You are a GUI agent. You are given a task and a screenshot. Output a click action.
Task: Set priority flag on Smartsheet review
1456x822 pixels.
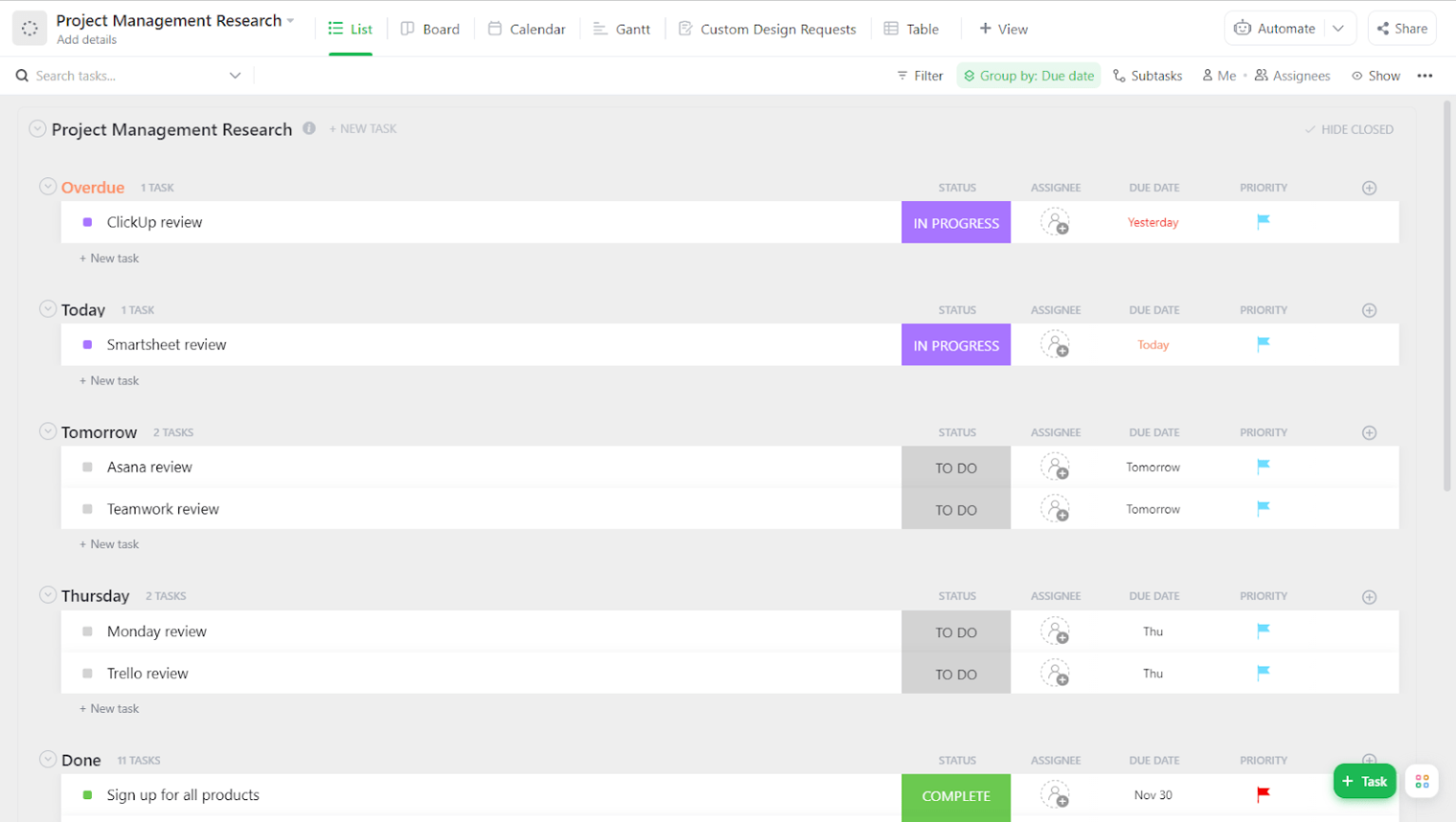pyautogui.click(x=1263, y=344)
